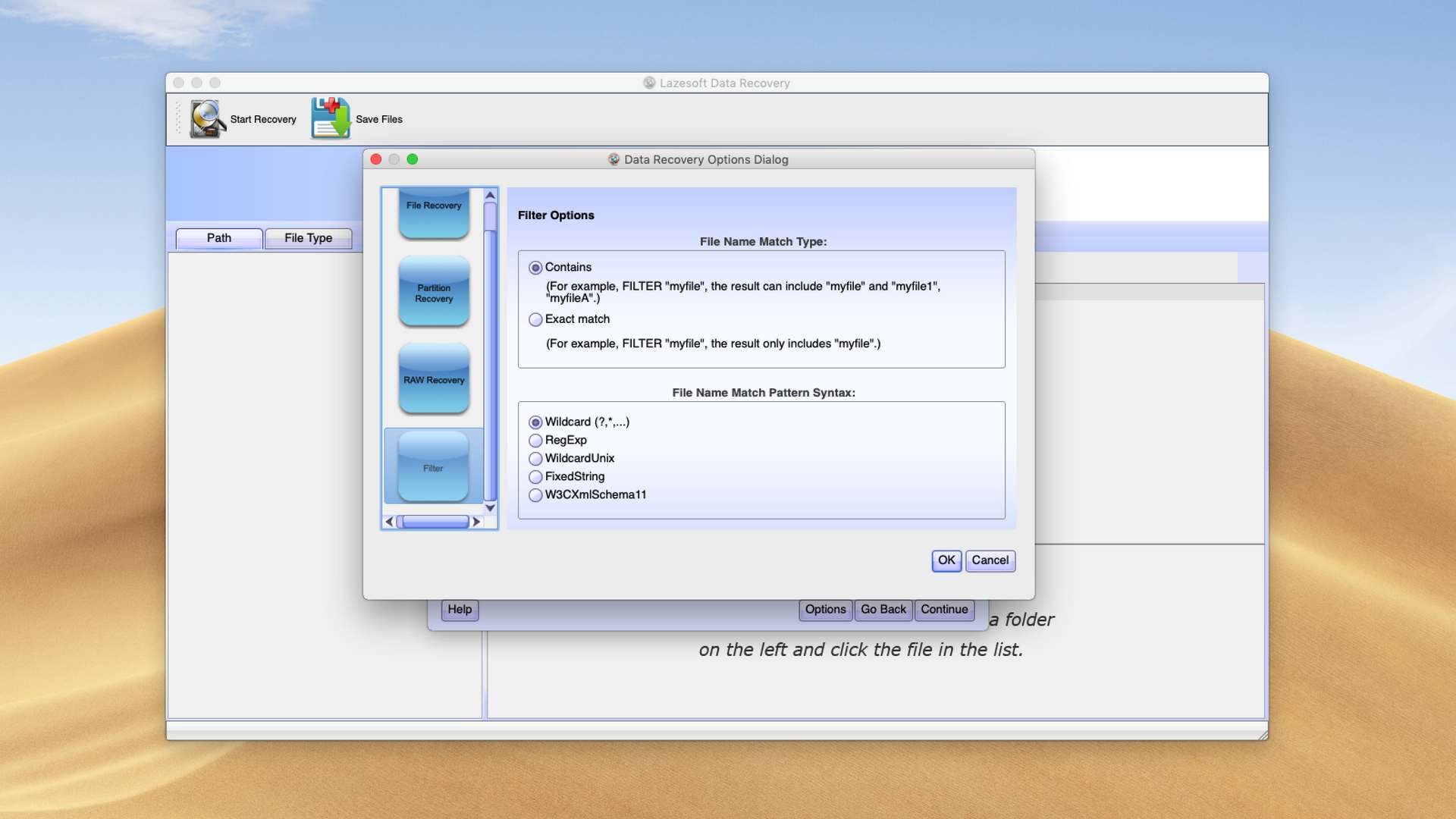Screen dimensions: 1456x819
Task: Switch to the File Type tab
Action: [x=308, y=238]
